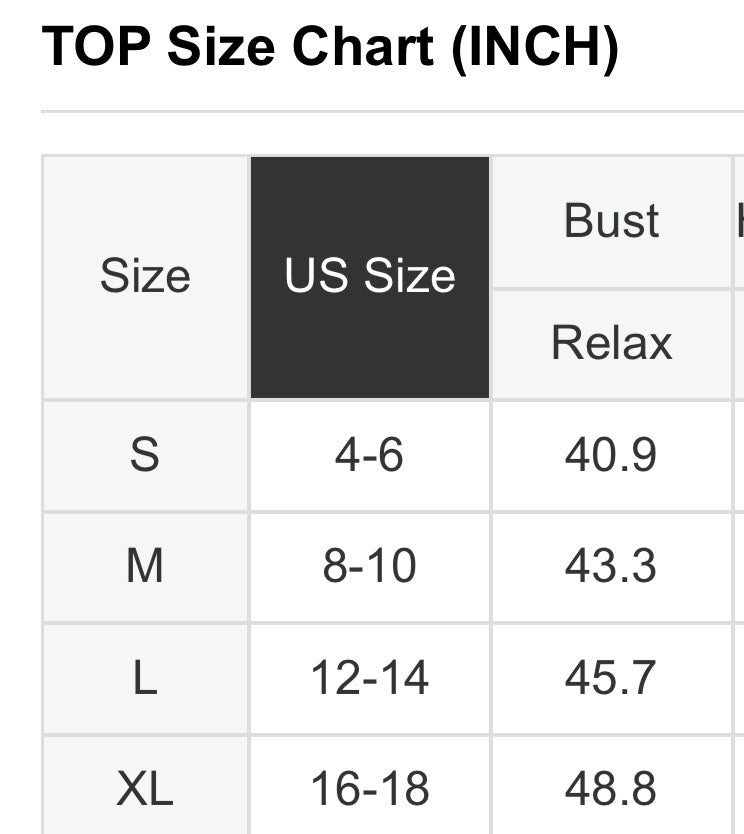744x834 pixels.
Task: Click the TOP Size Chart (INCH) heading
Action: tap(330, 47)
